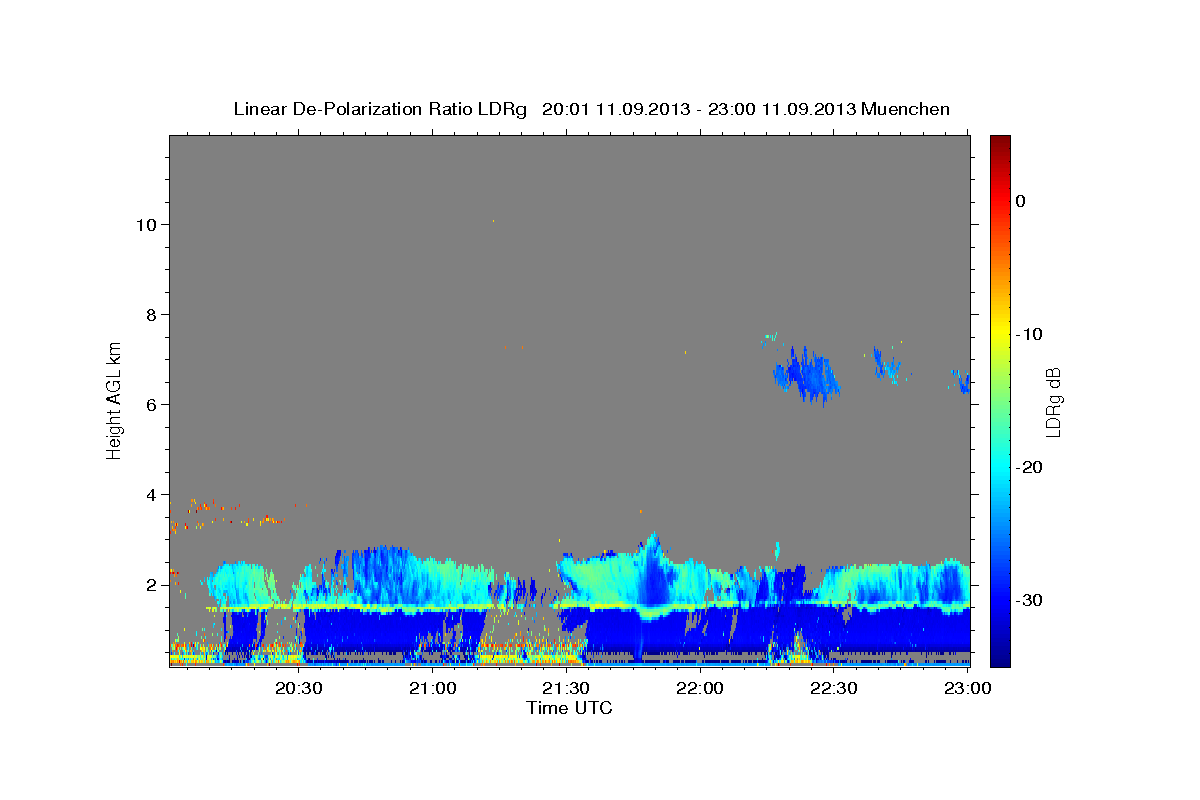The image size is (1200, 800).
Task: Click the height tick label 2
Action: click(150, 584)
